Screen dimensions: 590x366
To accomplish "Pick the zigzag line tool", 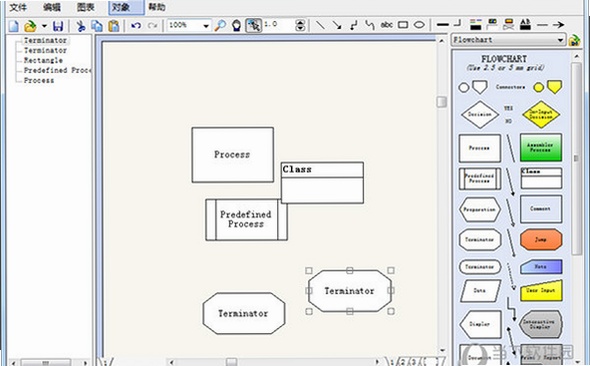I will coord(353,25).
